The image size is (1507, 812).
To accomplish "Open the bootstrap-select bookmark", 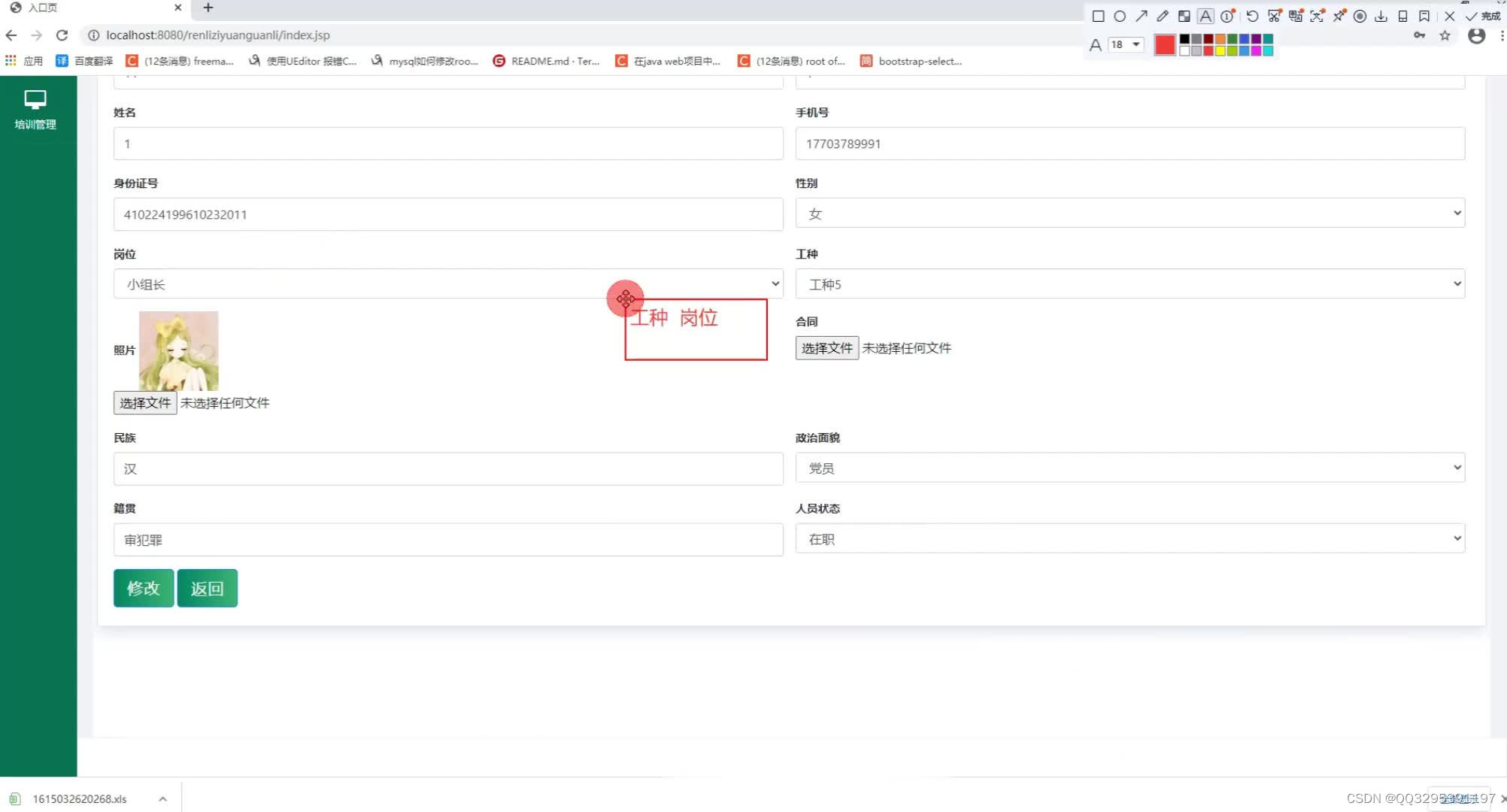I will pyautogui.click(x=911, y=61).
